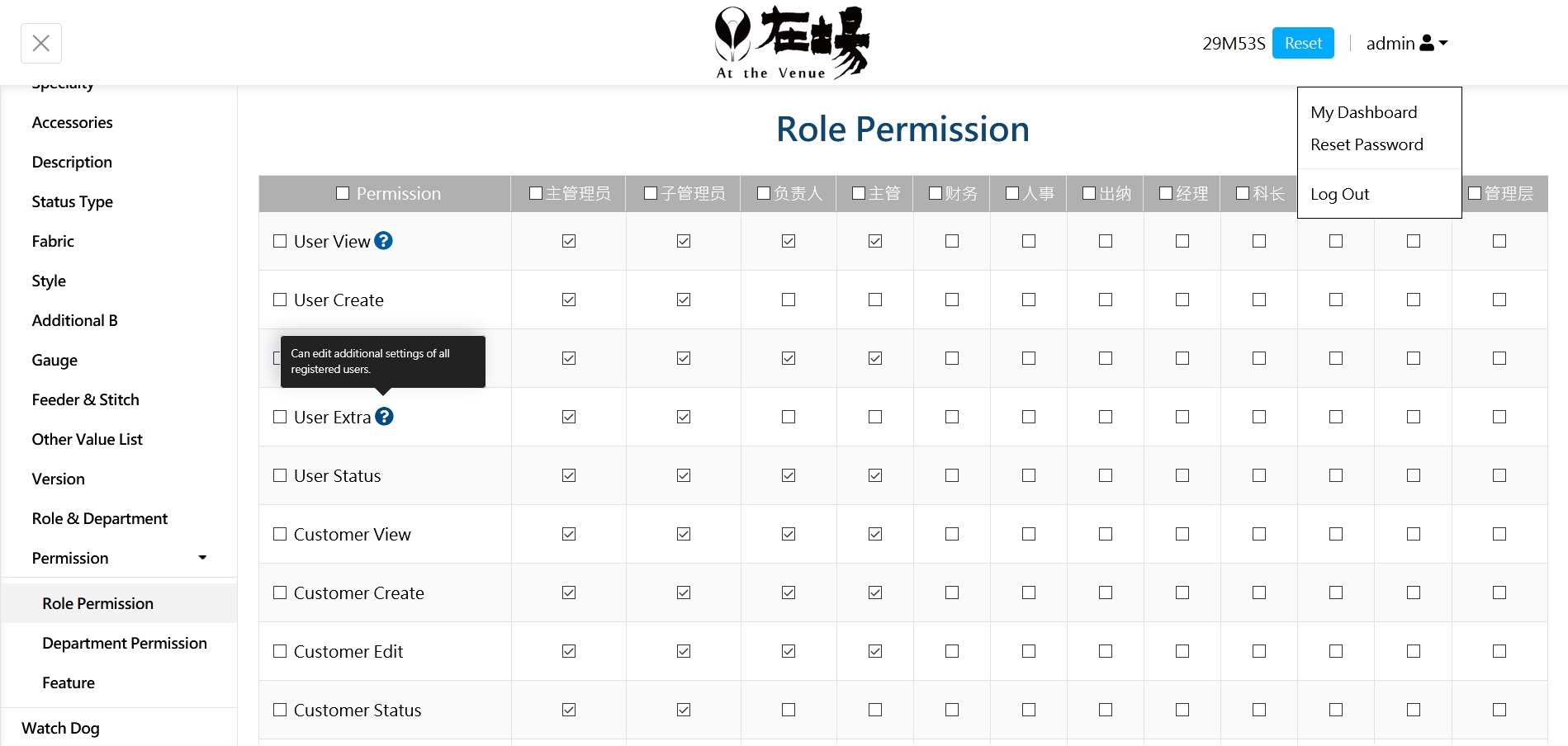Click help icon next to User Extra

tap(384, 416)
